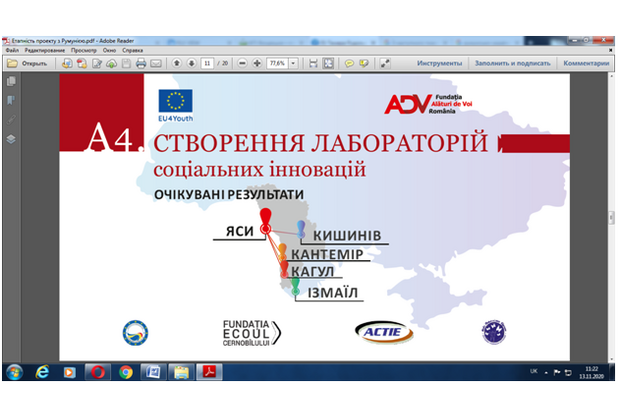Click the convert file to PDF icon
Viewport: 620px width, 420px height.
67,63
